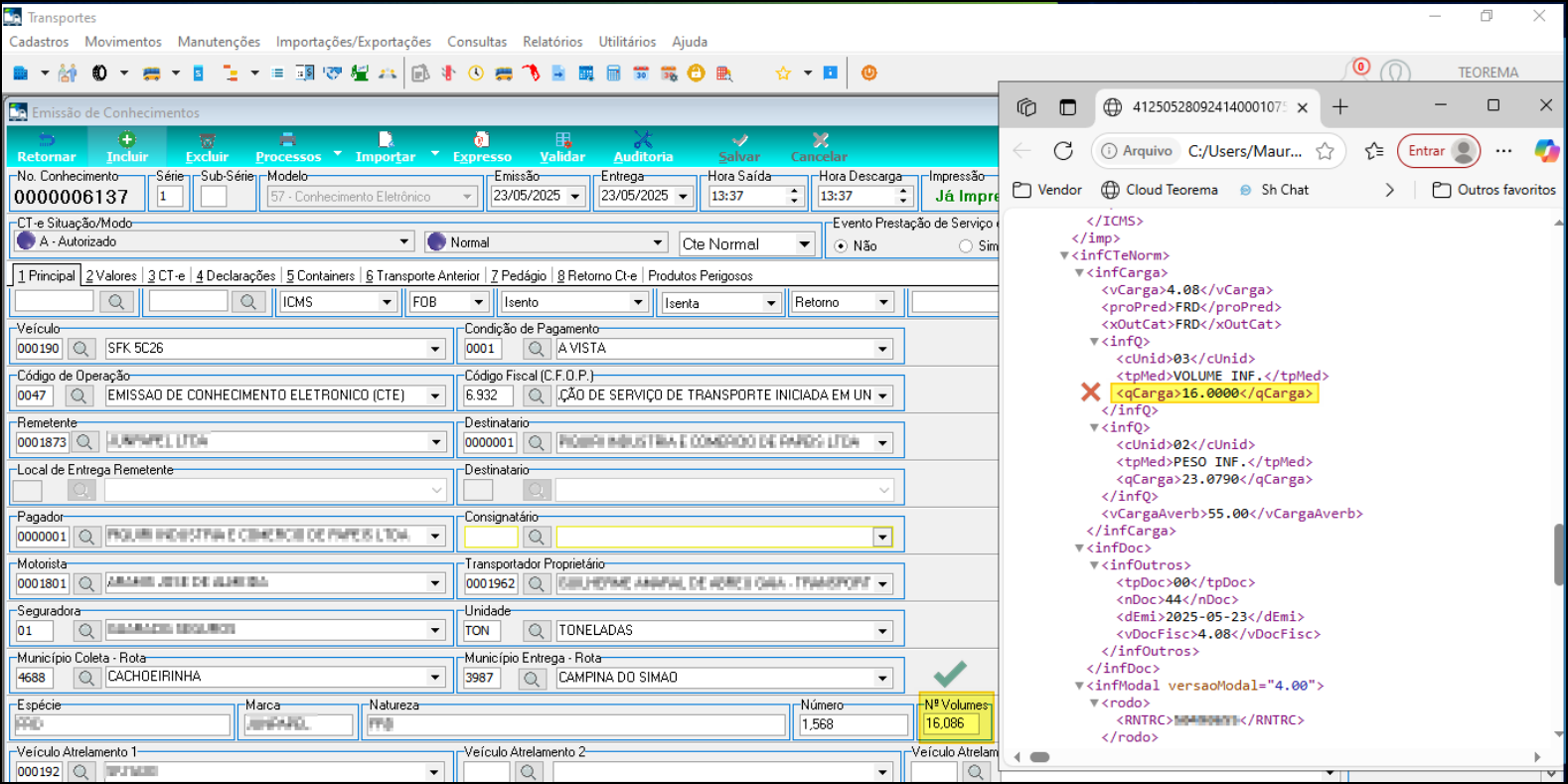Open a new browser tab
Viewport: 1568px width, 784px height.
tap(1340, 107)
